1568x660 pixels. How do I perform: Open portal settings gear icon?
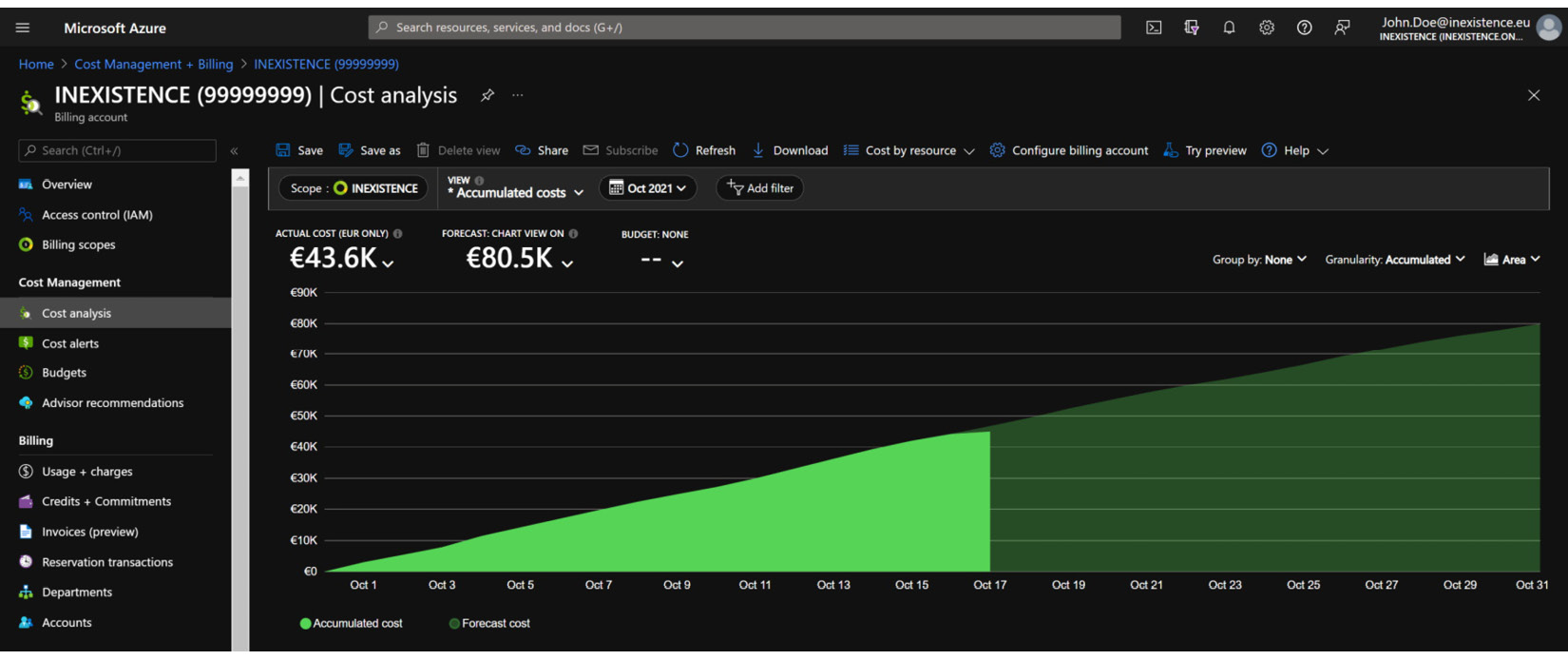(x=1267, y=28)
